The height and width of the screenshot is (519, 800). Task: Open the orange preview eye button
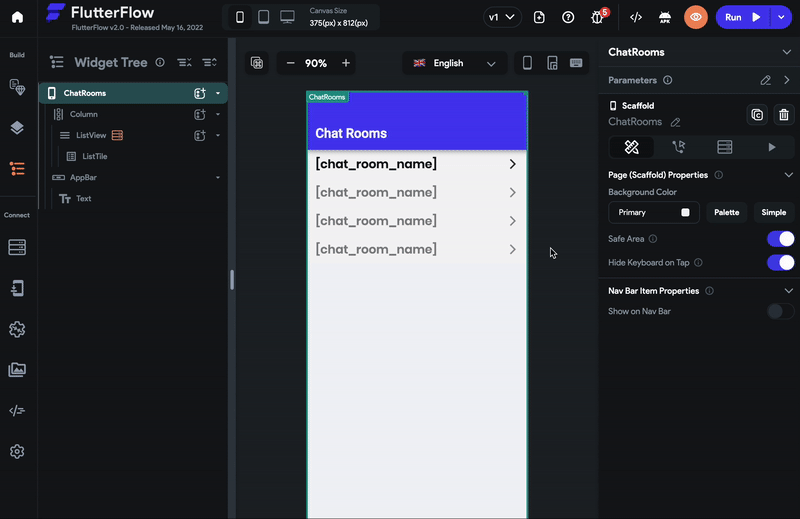click(x=695, y=17)
